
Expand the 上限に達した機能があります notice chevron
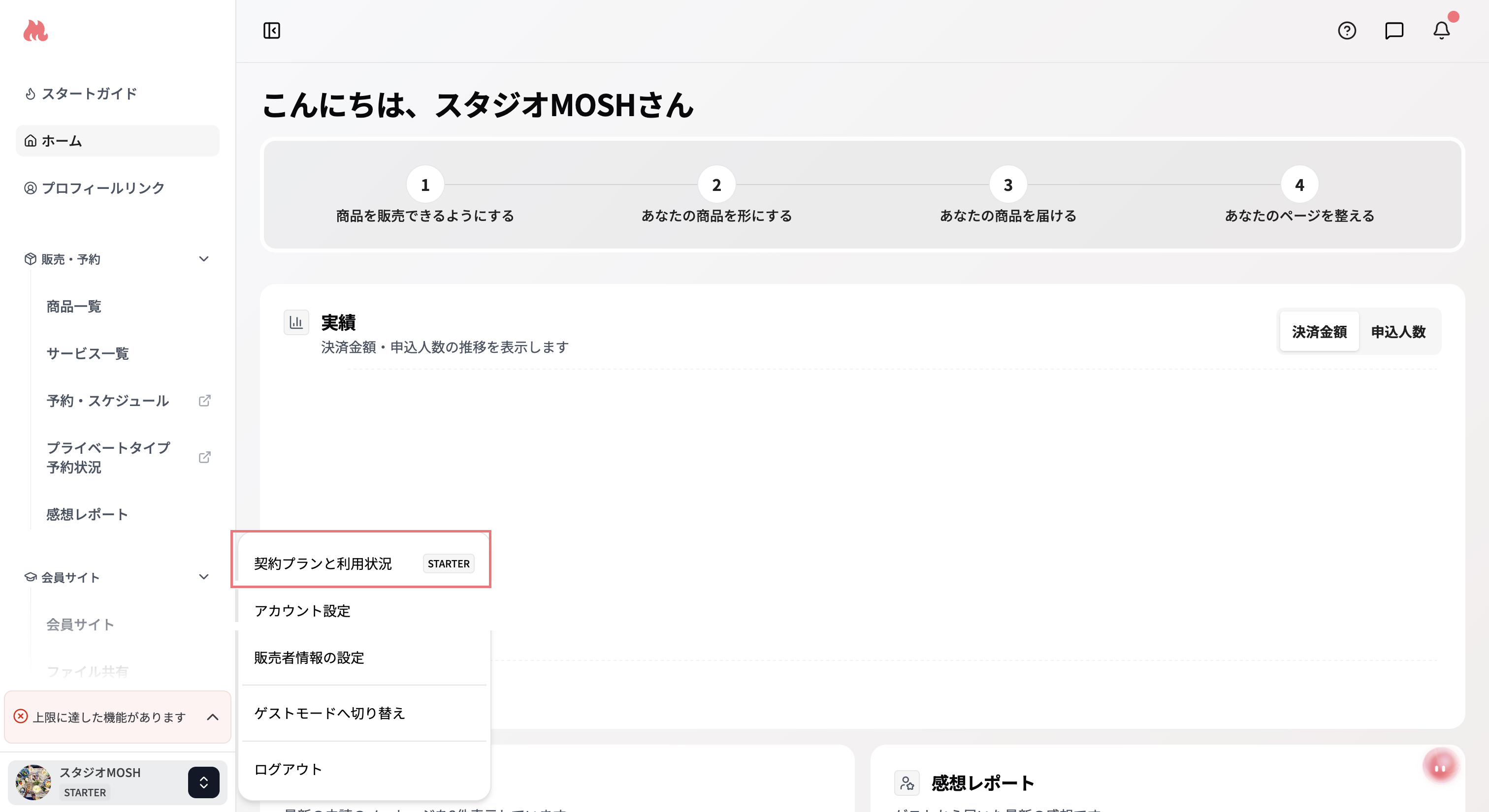213,718
